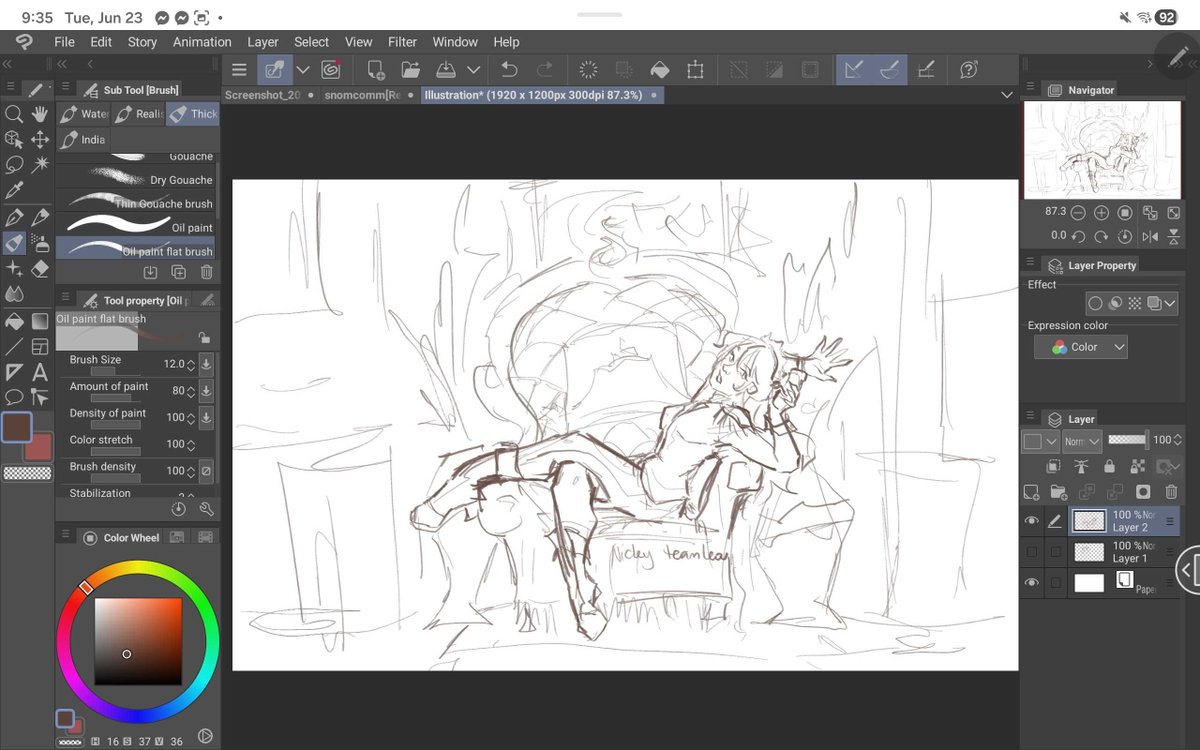The image size is (1200, 750).
Task: Select the Move layer tool
Action: click(x=40, y=140)
